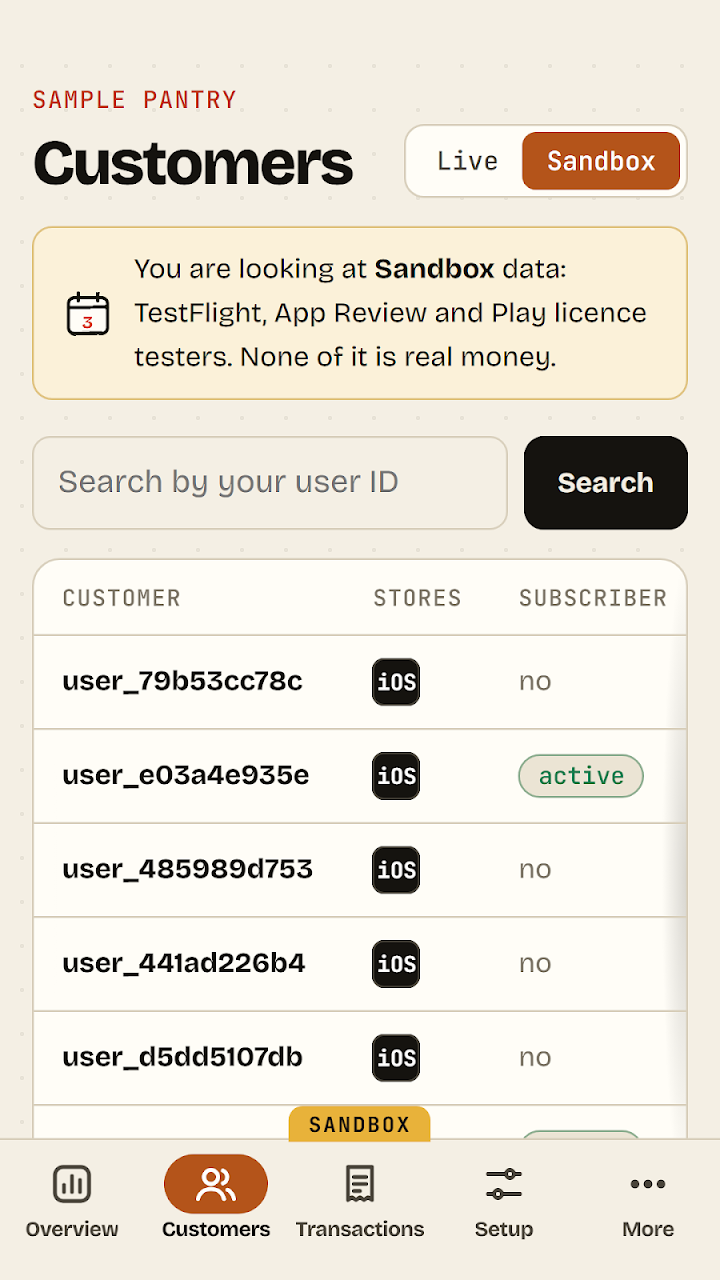Select the Sandbox data mode
Viewport: 720px width, 1280px height.
pyautogui.click(x=601, y=161)
